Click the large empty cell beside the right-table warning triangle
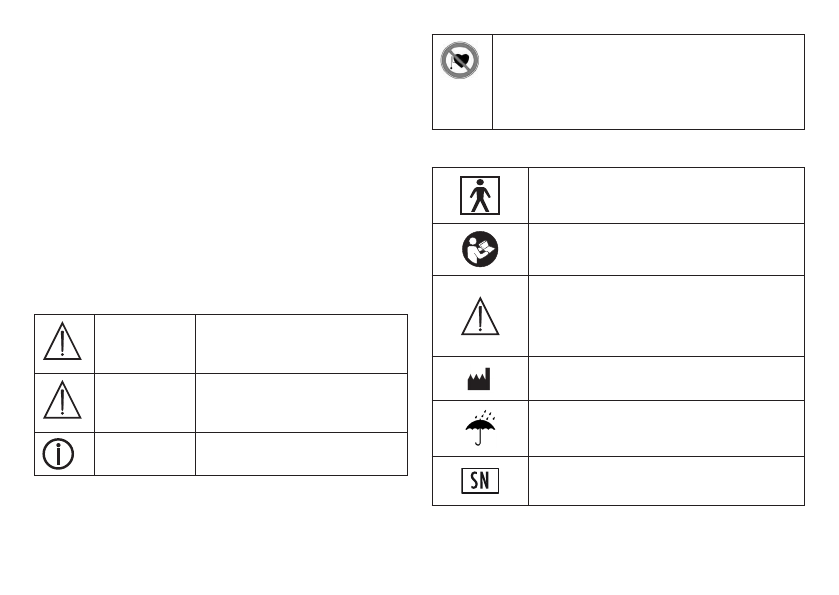Screen dimensions: 839x595 click(x=665, y=316)
